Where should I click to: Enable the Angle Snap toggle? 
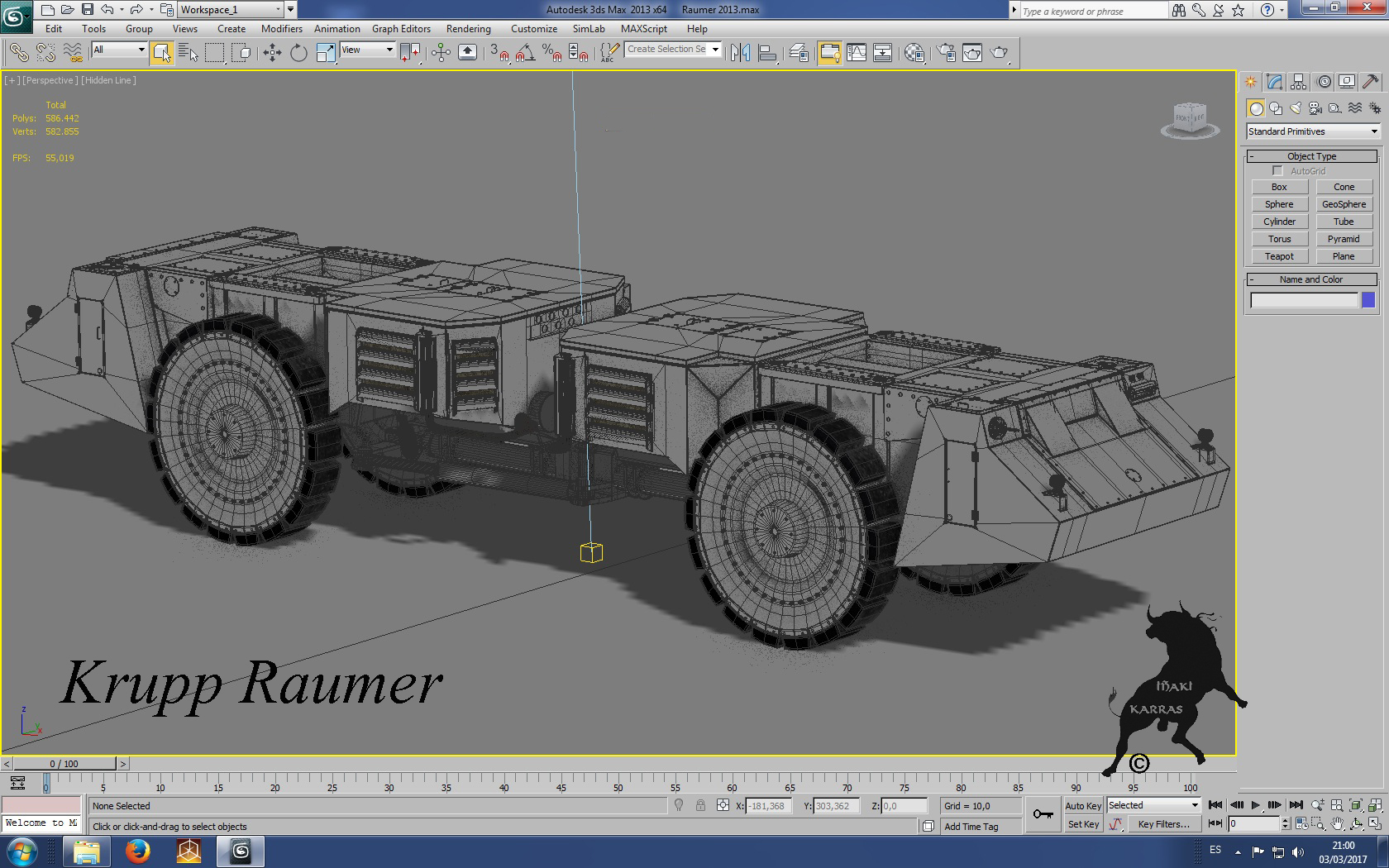(524, 53)
